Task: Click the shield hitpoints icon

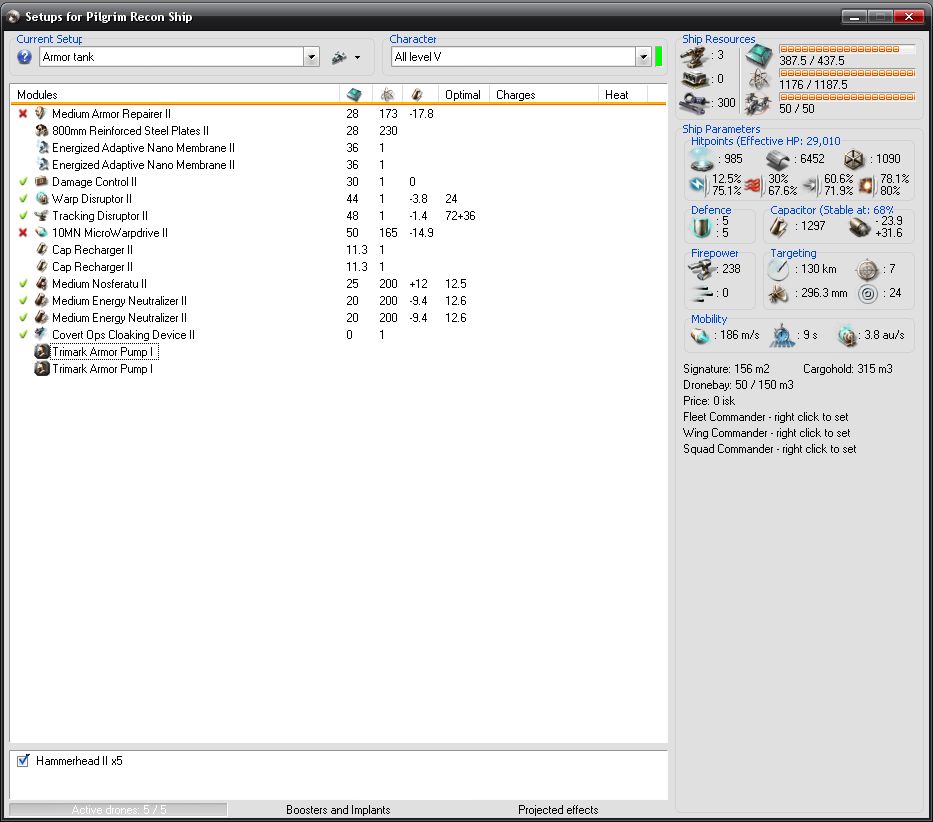Action: pyautogui.click(x=702, y=159)
